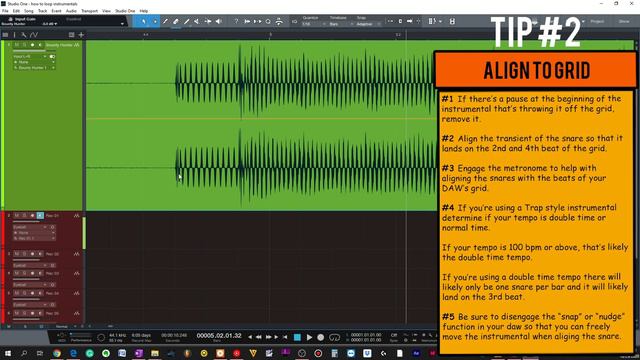This screenshot has height=360, width=640.
Task: Open Edge browser from taskbar
Action: [x=73, y=353]
